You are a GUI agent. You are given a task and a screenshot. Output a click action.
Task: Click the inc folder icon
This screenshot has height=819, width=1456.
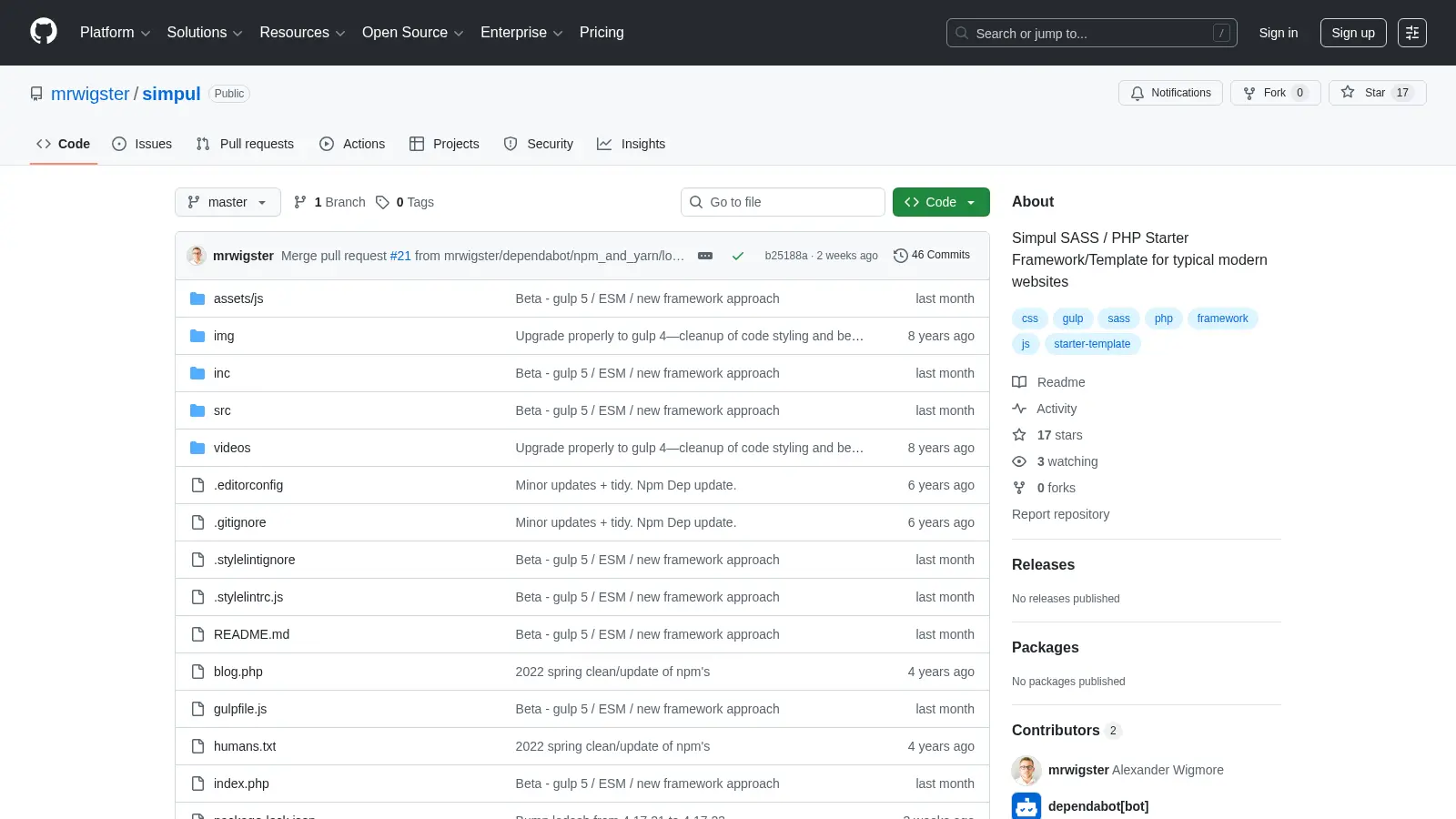(197, 373)
